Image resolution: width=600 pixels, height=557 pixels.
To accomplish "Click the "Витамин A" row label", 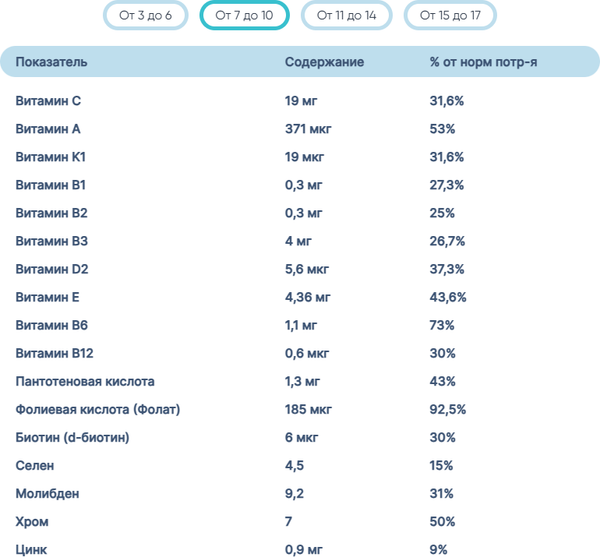I will click(x=49, y=129).
